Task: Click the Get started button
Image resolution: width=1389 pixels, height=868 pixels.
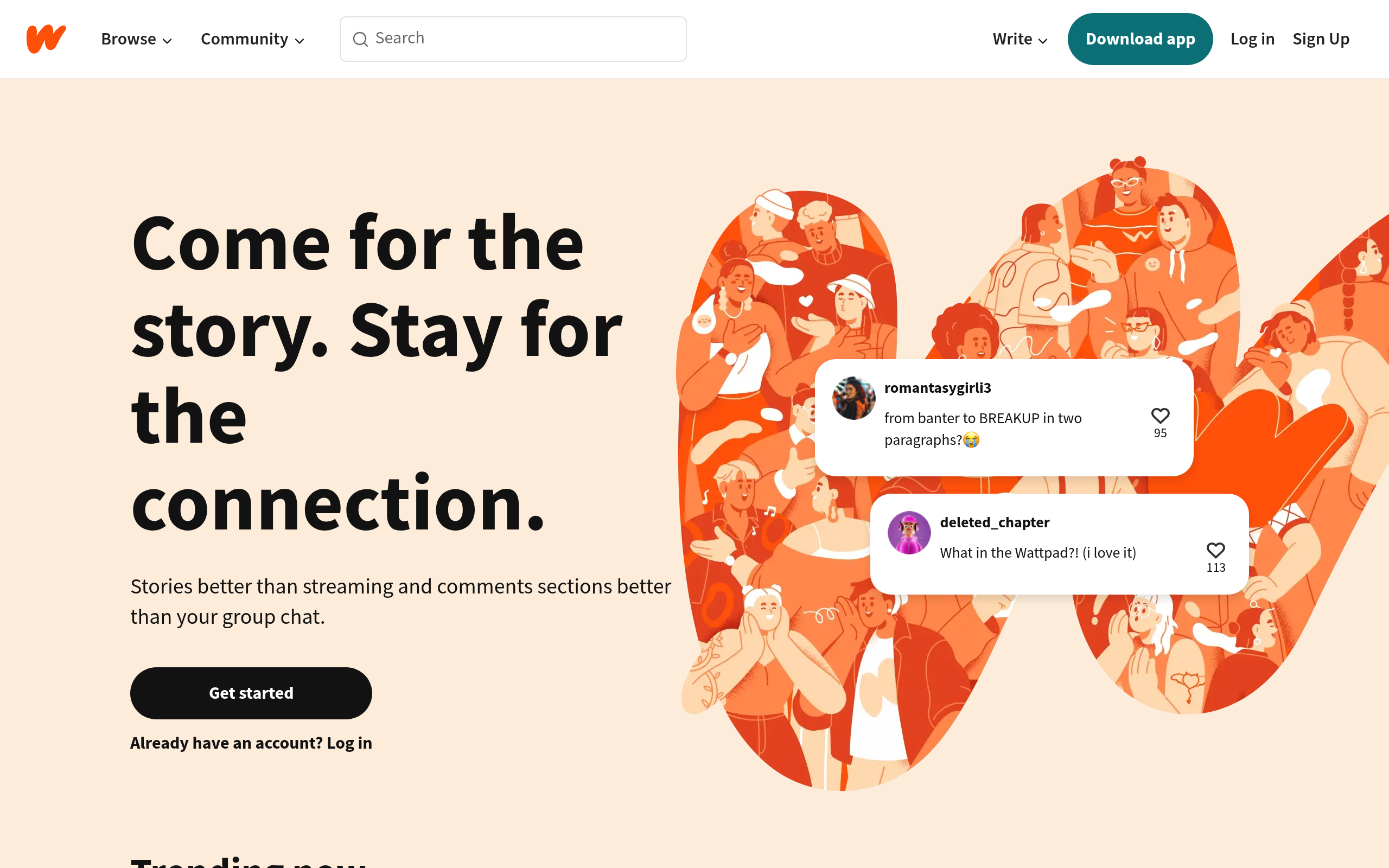Action: pyautogui.click(x=251, y=693)
